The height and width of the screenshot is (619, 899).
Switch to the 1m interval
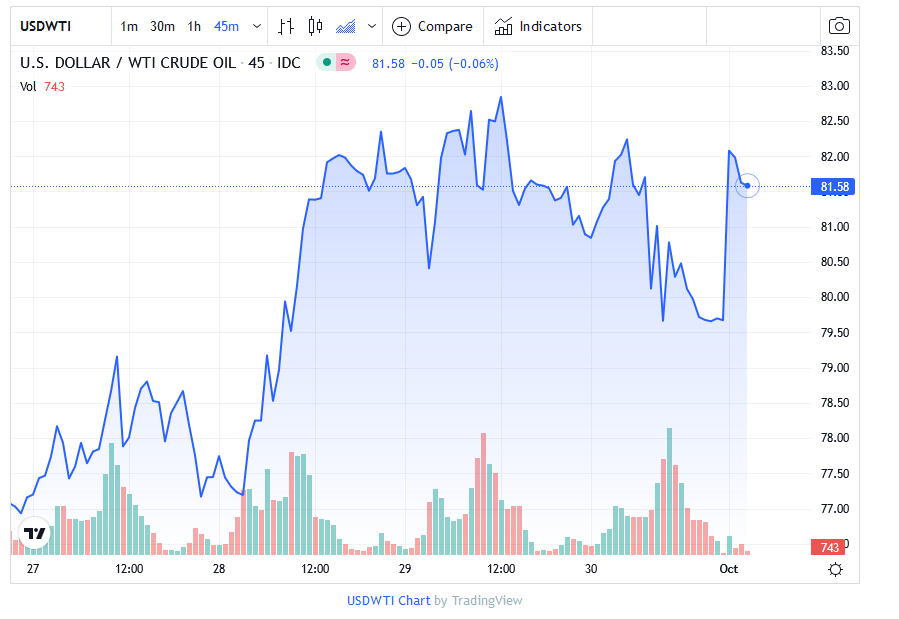129,26
